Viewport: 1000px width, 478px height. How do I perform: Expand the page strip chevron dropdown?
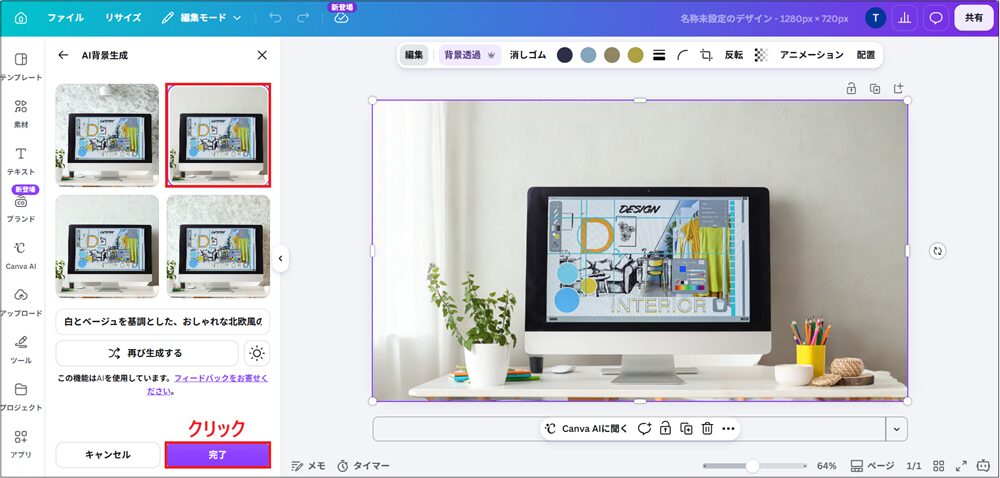pos(897,430)
